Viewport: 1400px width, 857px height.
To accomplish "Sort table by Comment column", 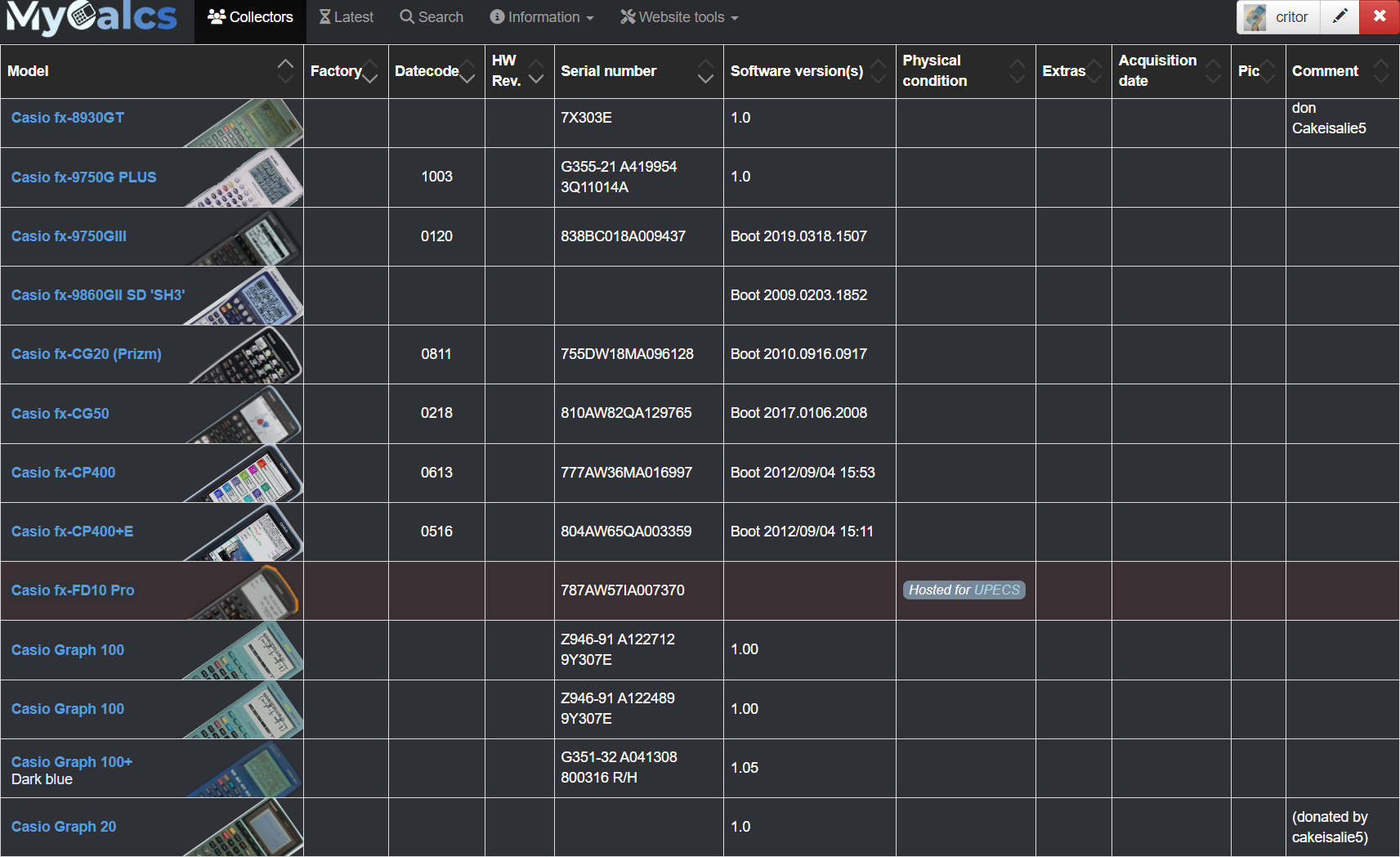I will click(1342, 71).
